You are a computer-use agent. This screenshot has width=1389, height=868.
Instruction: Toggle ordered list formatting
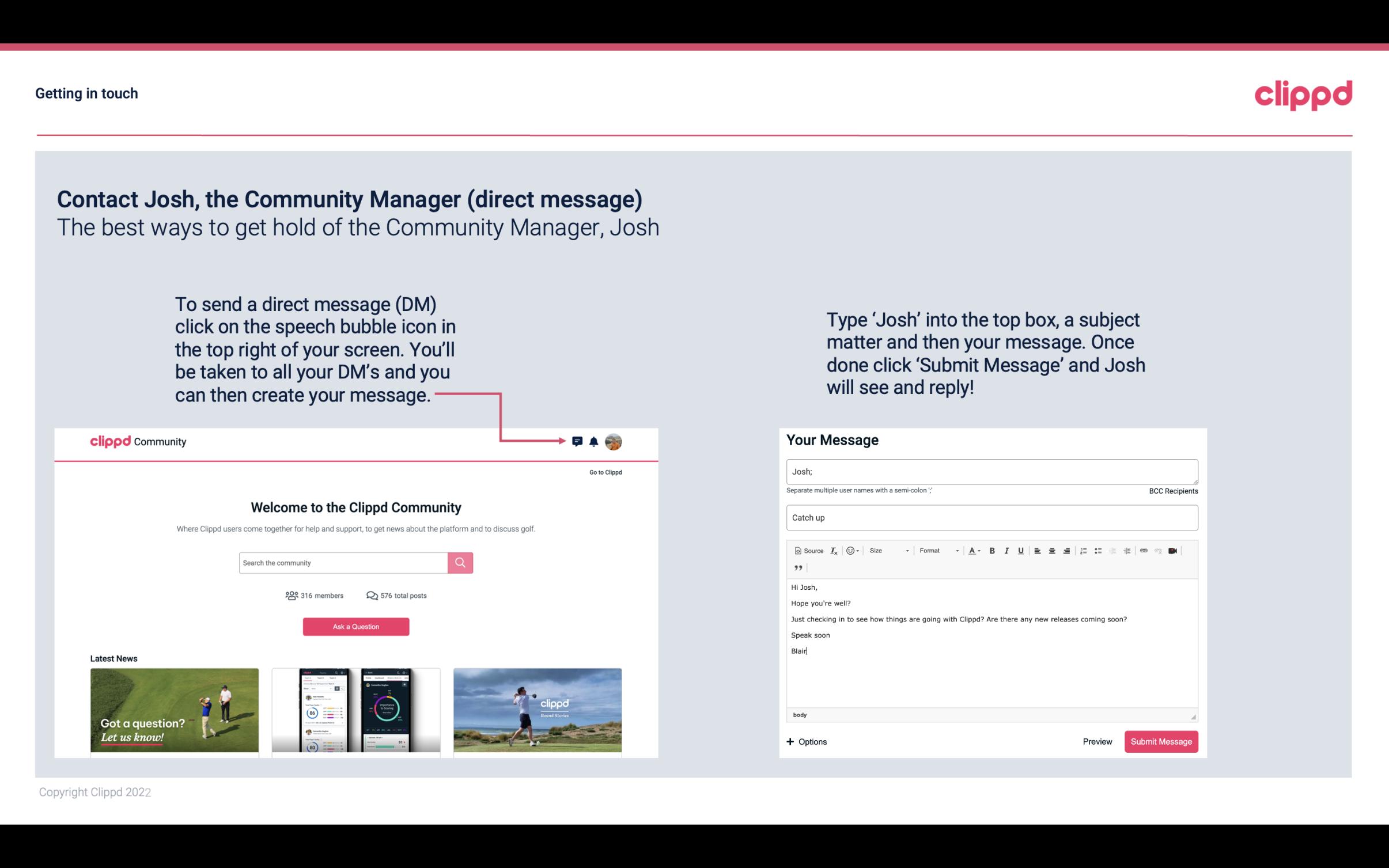[1084, 550]
